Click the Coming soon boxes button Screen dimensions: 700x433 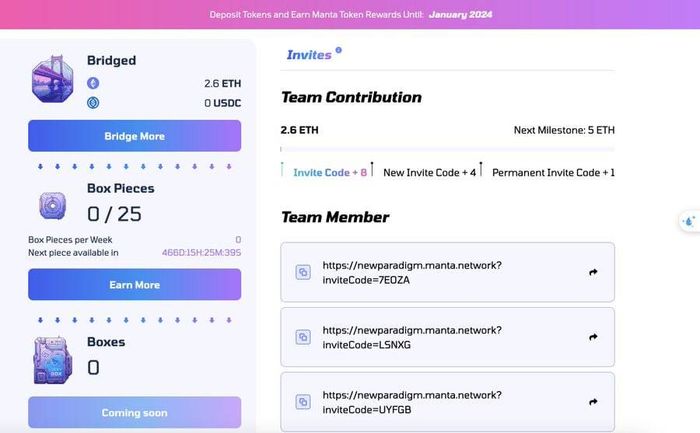134,412
